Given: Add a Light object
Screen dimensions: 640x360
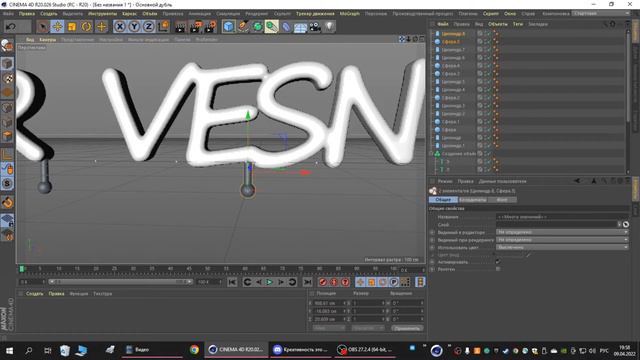Looking at the screenshot, I should click(329, 27).
